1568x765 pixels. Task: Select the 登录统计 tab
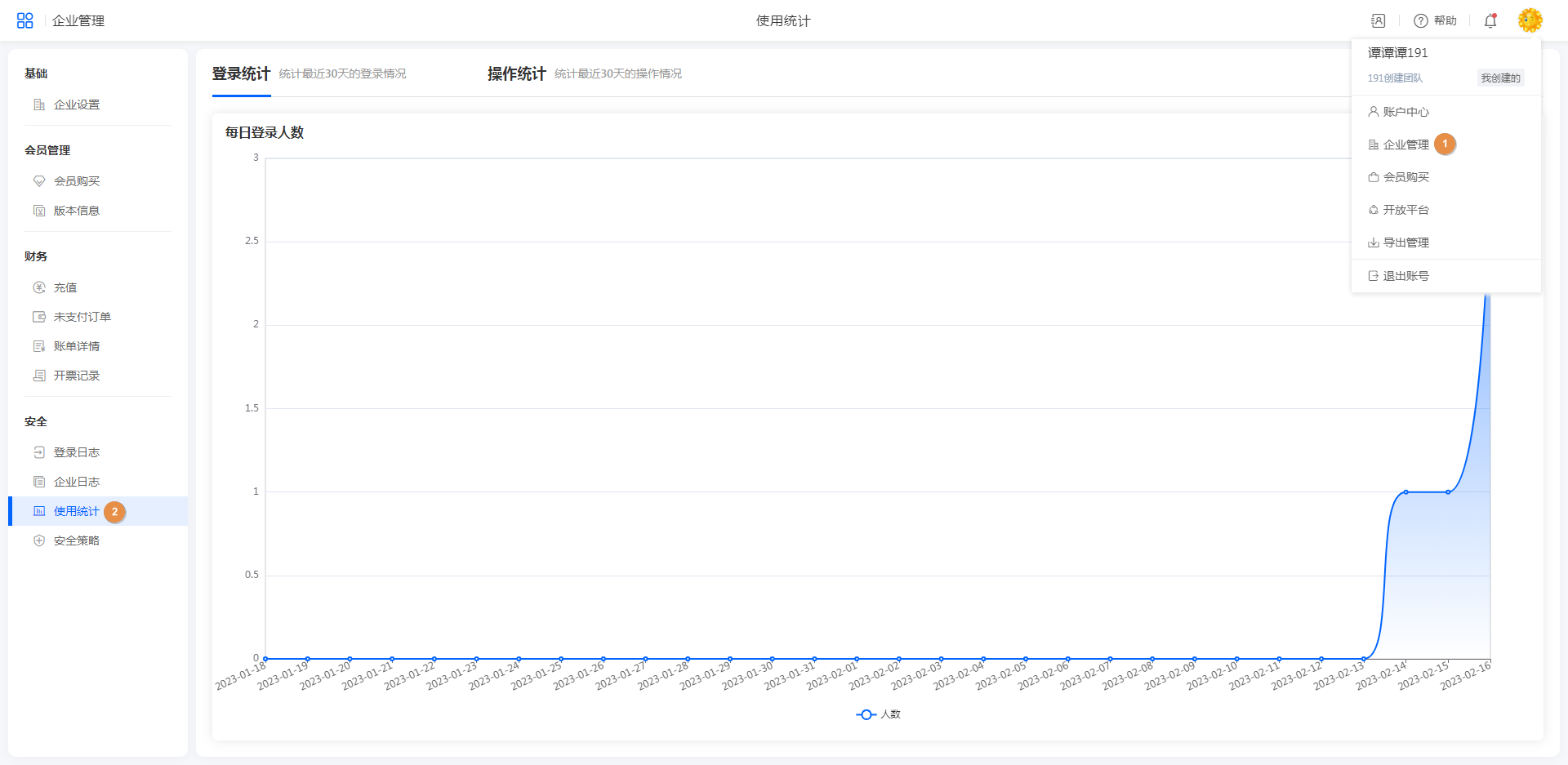click(241, 73)
